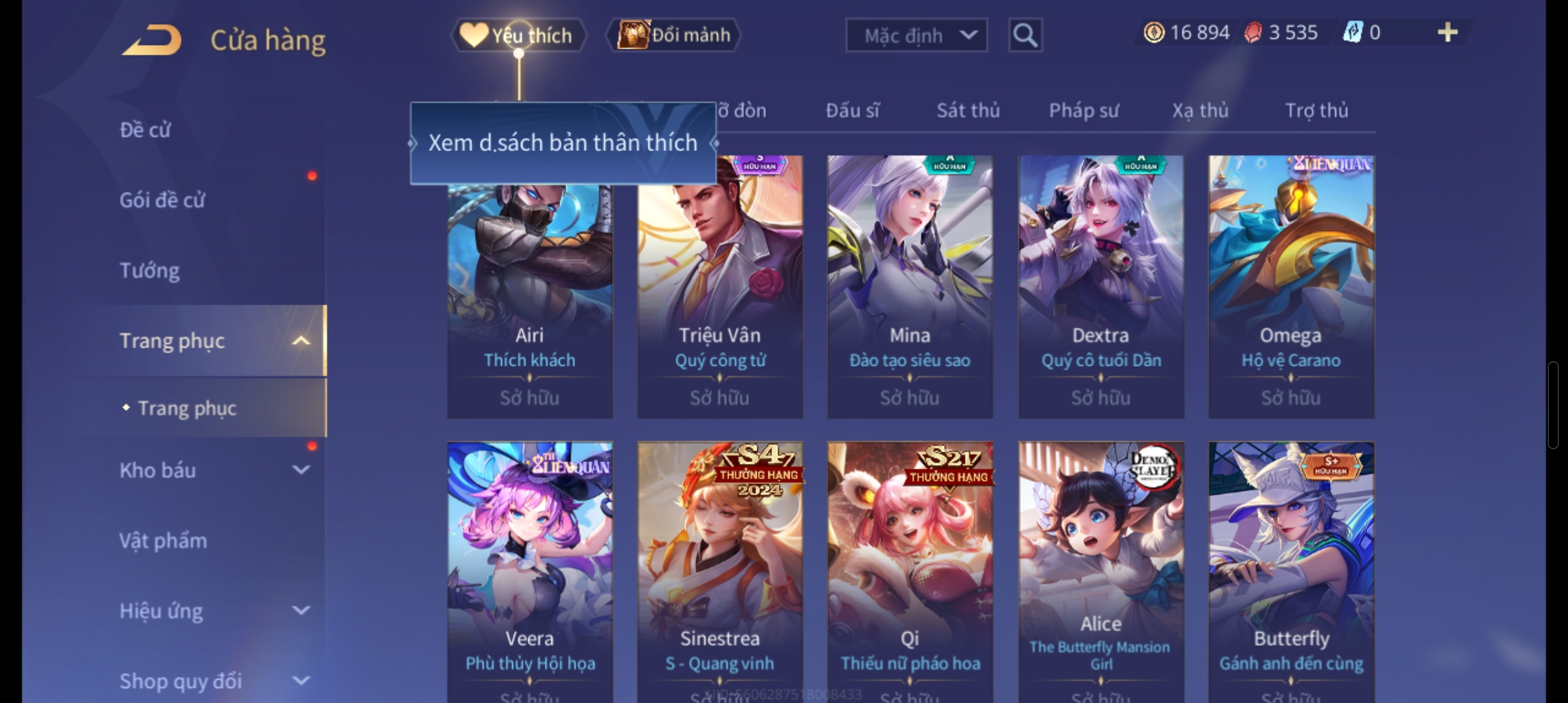Open Đổi mảnh fragment exchange
Image resolution: width=1568 pixels, height=703 pixels.
pyautogui.click(x=673, y=34)
